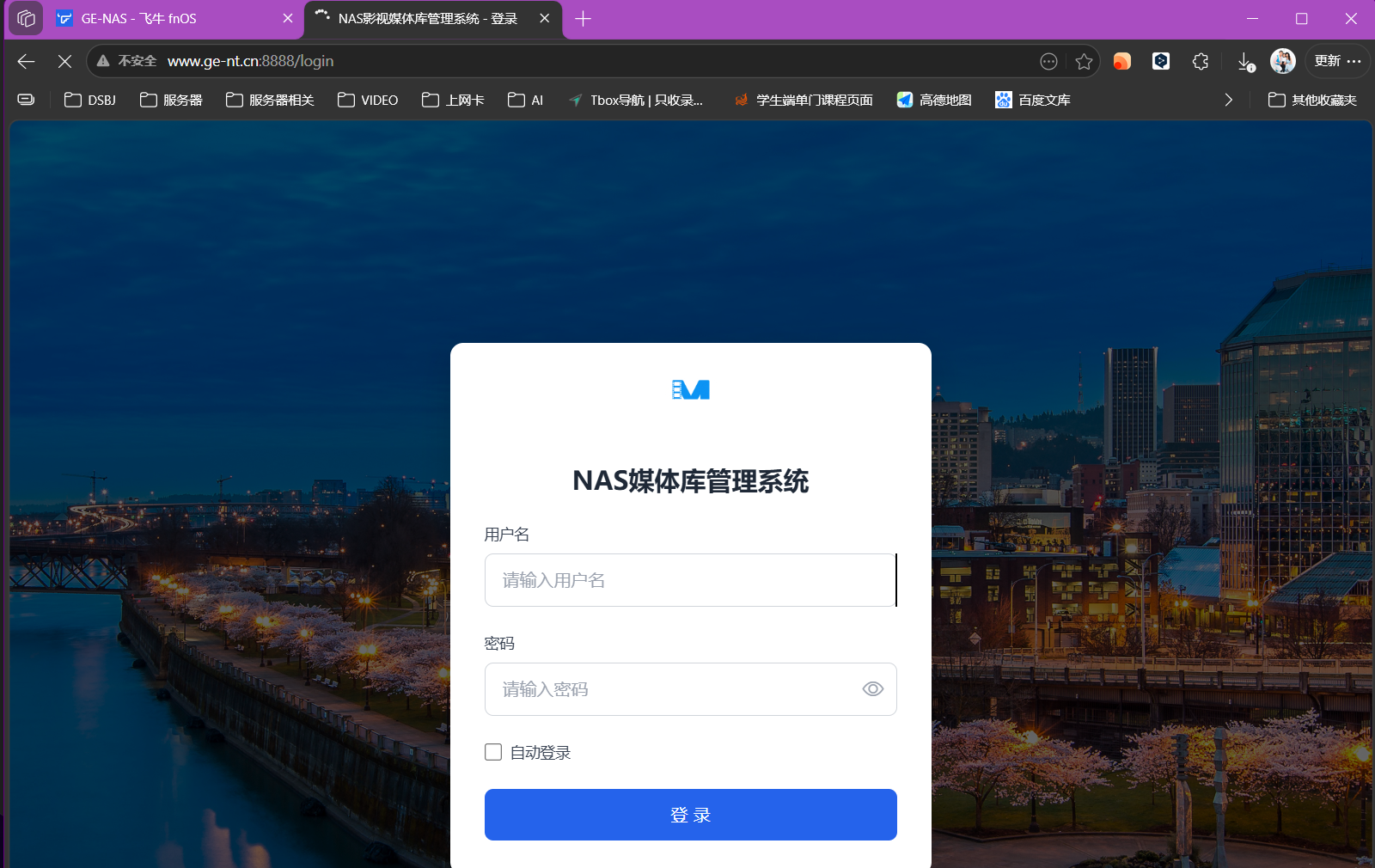Open the 服务器相关 bookmarks folder
Screen dimensions: 1375x868
point(268,100)
